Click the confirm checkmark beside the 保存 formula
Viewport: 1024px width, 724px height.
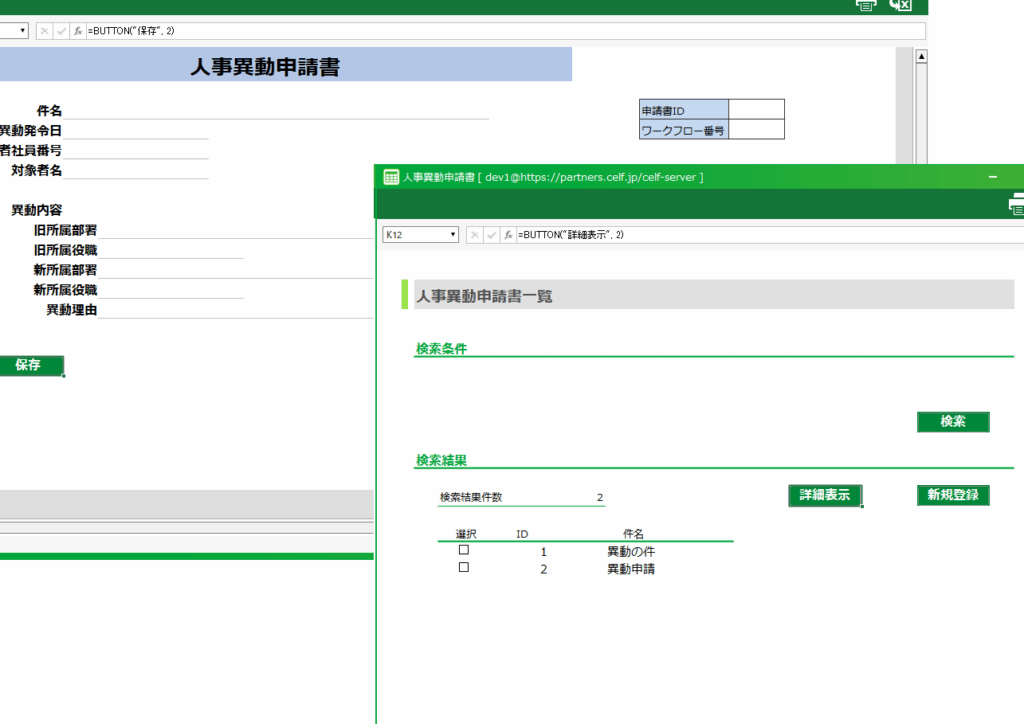click(61, 31)
